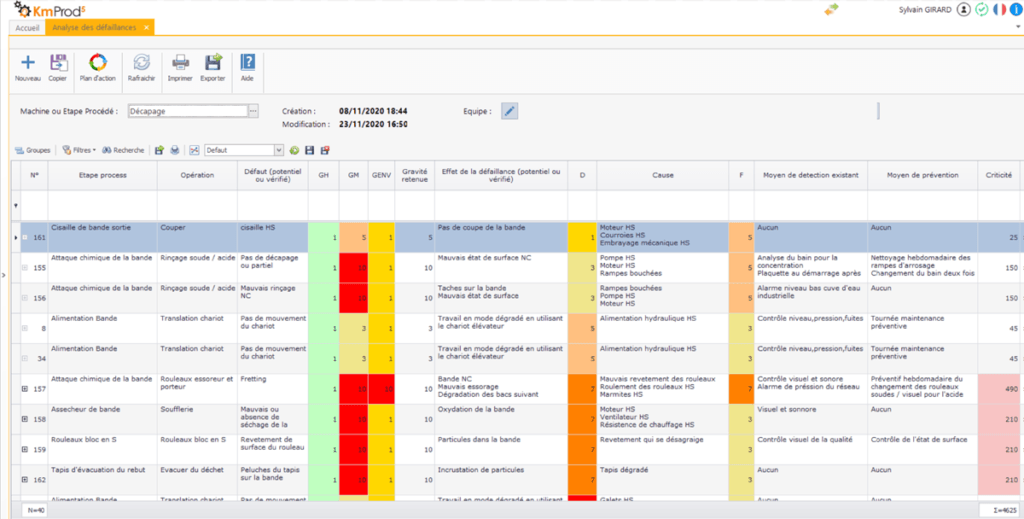This screenshot has height=519, width=1024.
Task: Click the Nouveau plus icon
Action: (x=27, y=63)
